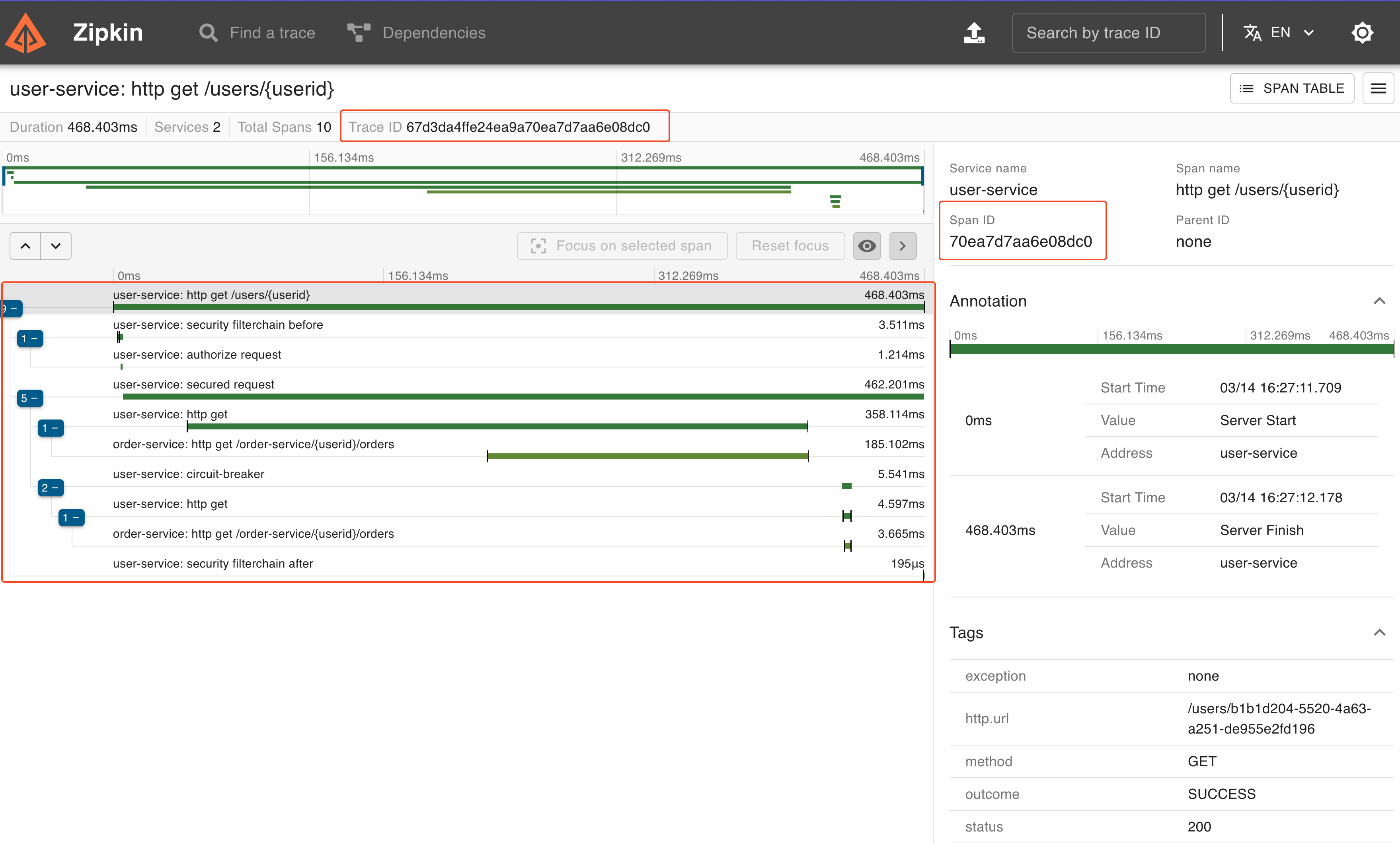Click the order-service 185.102ms span bar
The height and width of the screenshot is (843, 1400).
tap(647, 456)
